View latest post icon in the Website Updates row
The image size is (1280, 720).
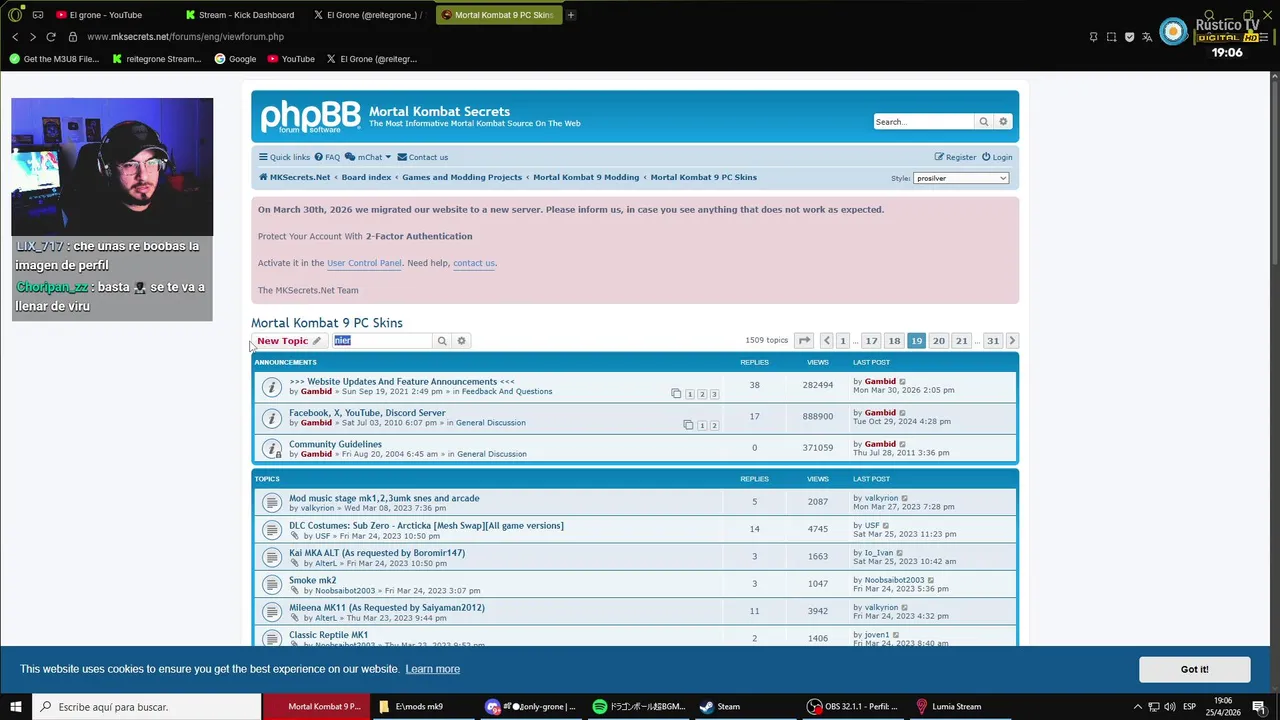pos(902,382)
